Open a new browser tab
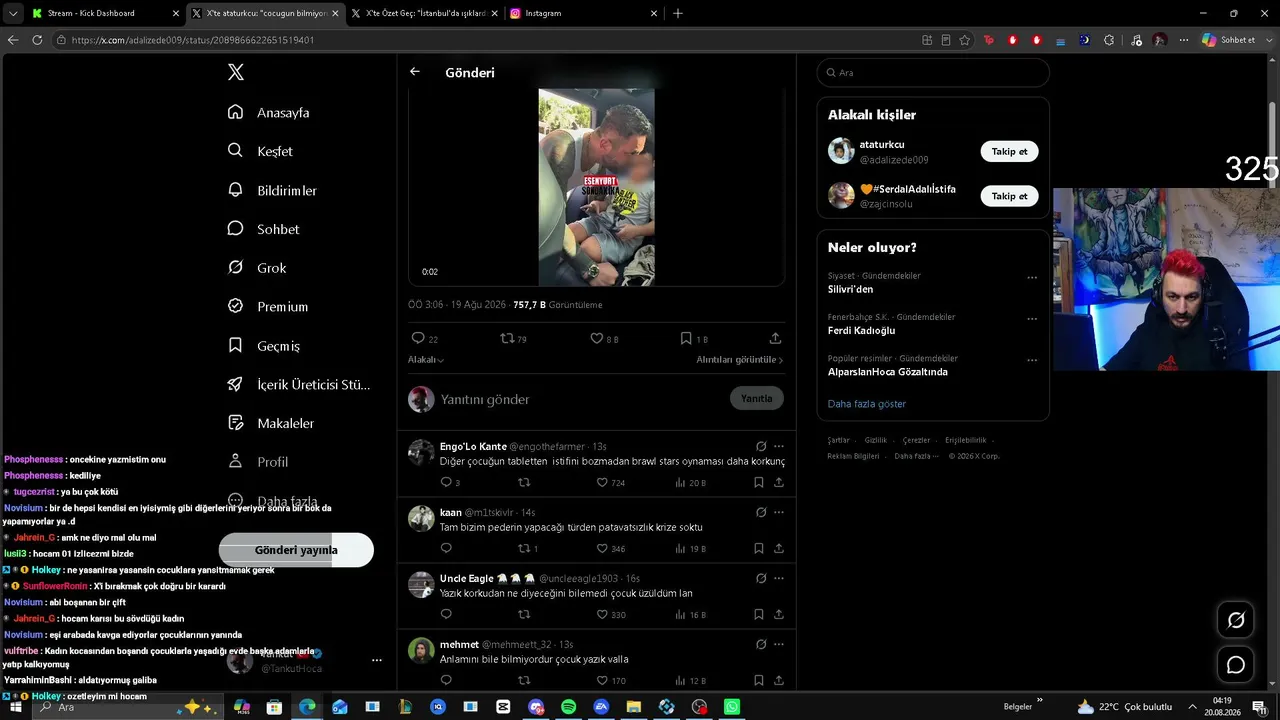 (678, 13)
